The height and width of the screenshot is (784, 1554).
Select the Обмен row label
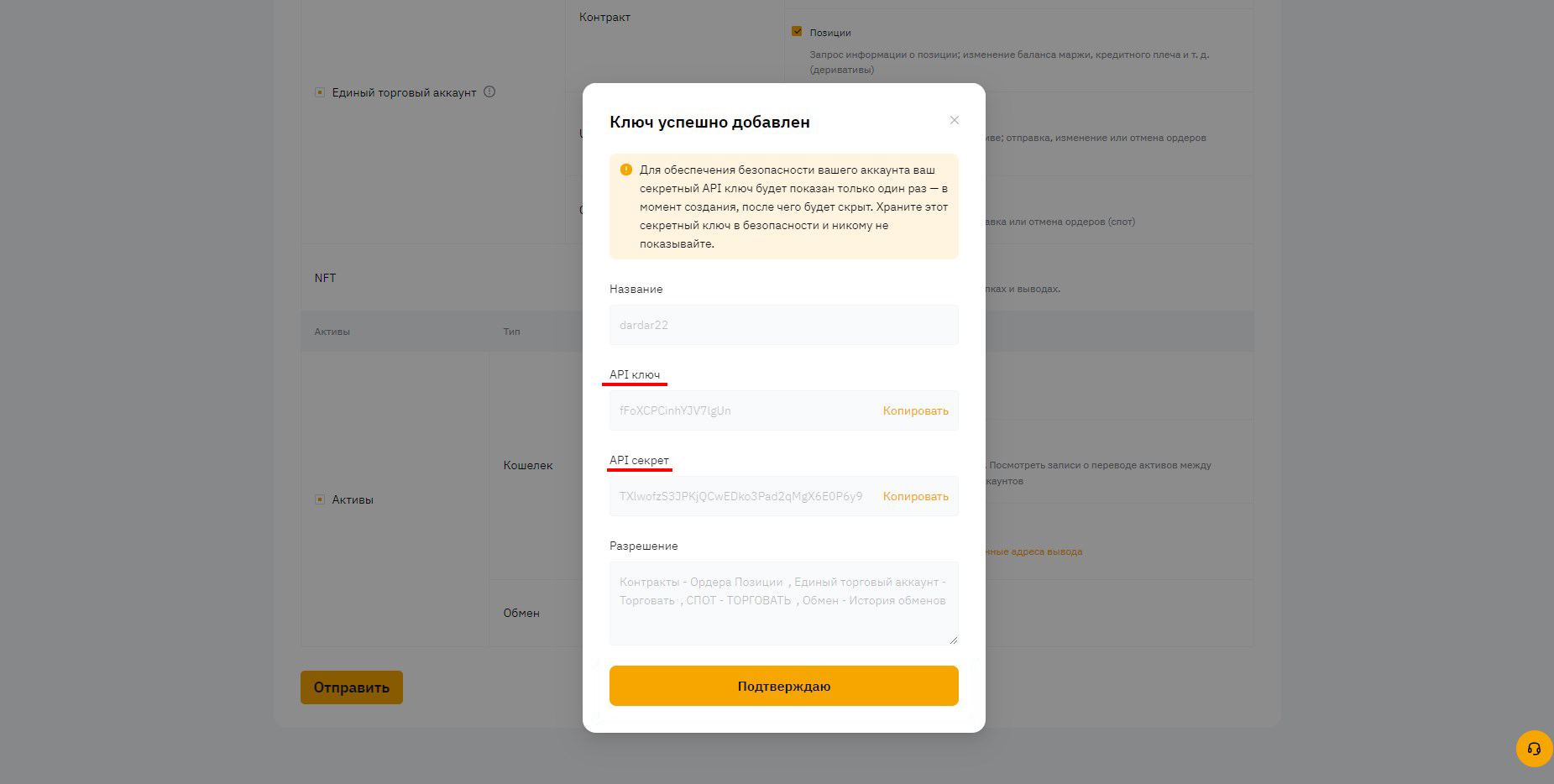click(x=521, y=613)
